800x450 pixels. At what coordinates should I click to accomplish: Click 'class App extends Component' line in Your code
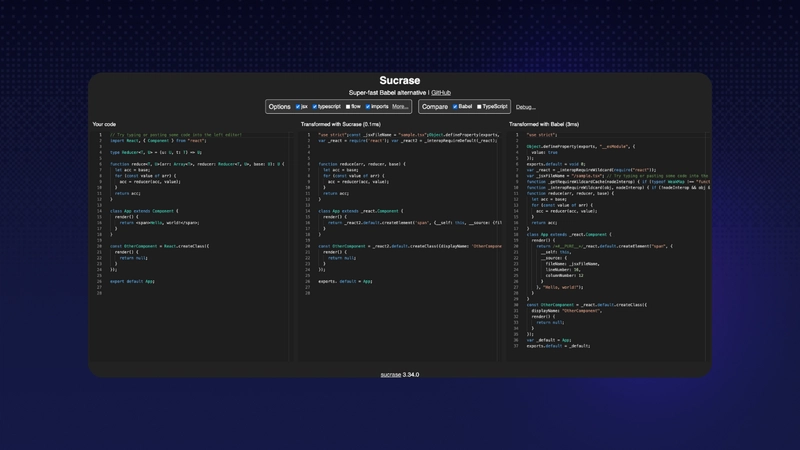click(x=144, y=211)
